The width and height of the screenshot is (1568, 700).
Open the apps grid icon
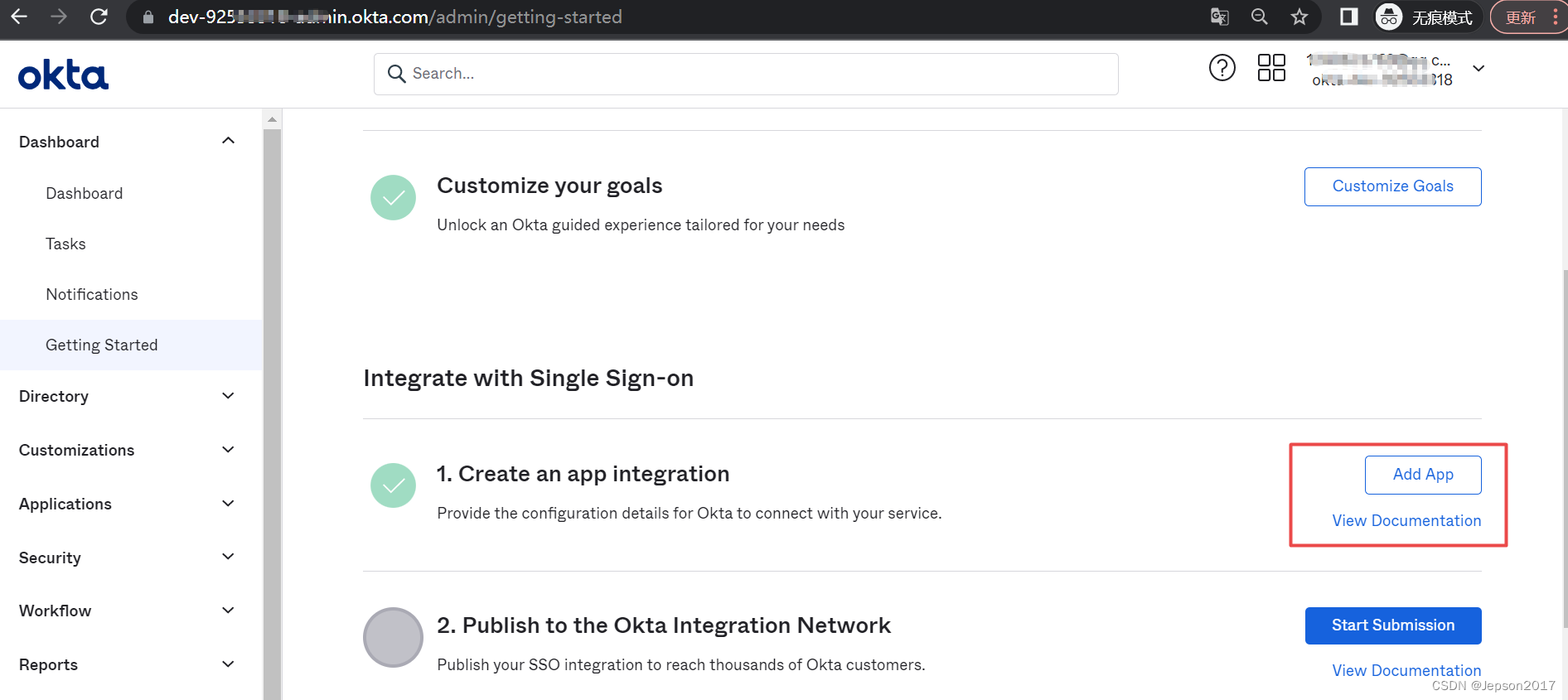(1270, 68)
